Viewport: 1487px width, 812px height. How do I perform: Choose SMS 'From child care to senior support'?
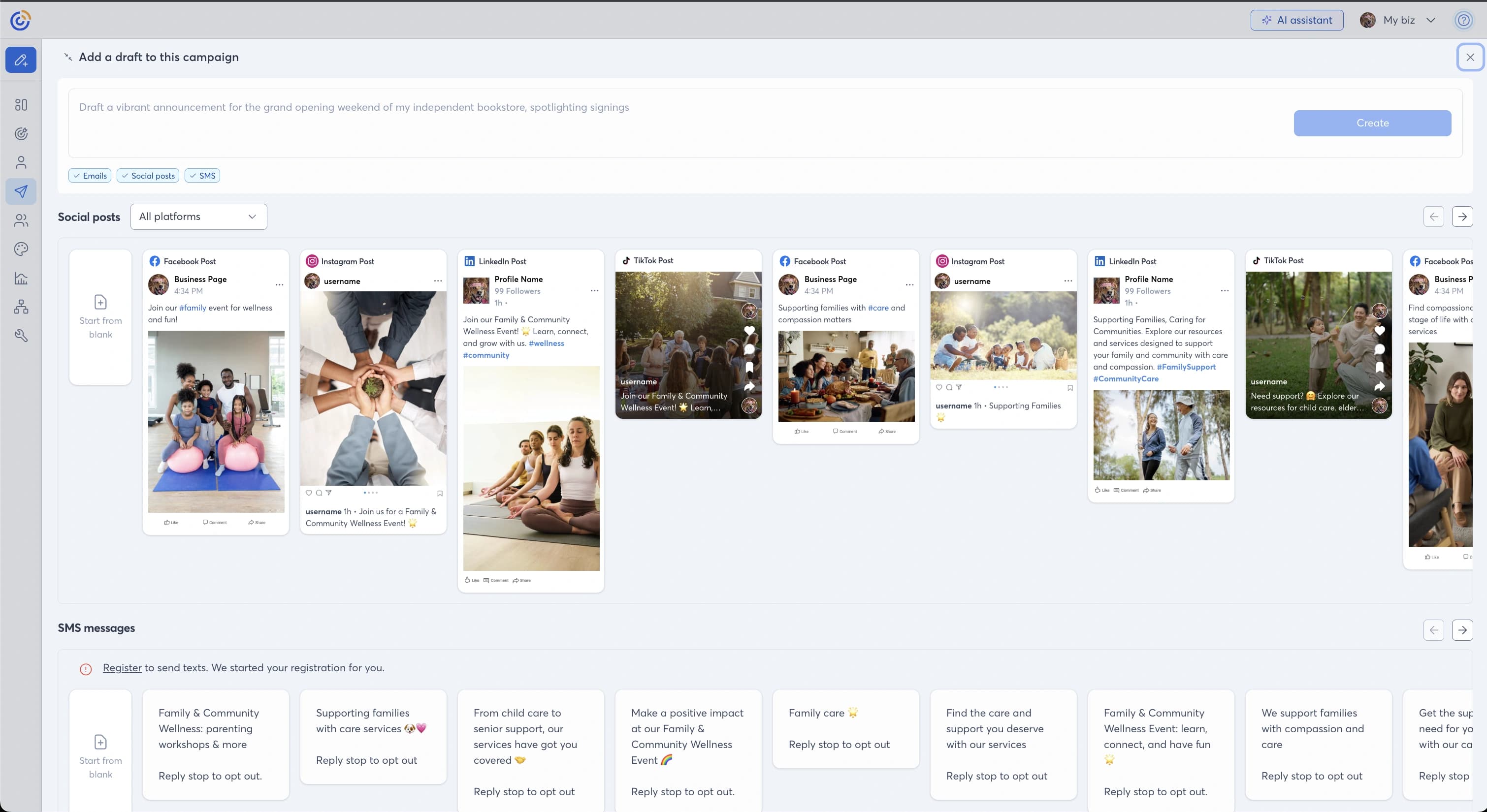(530, 752)
